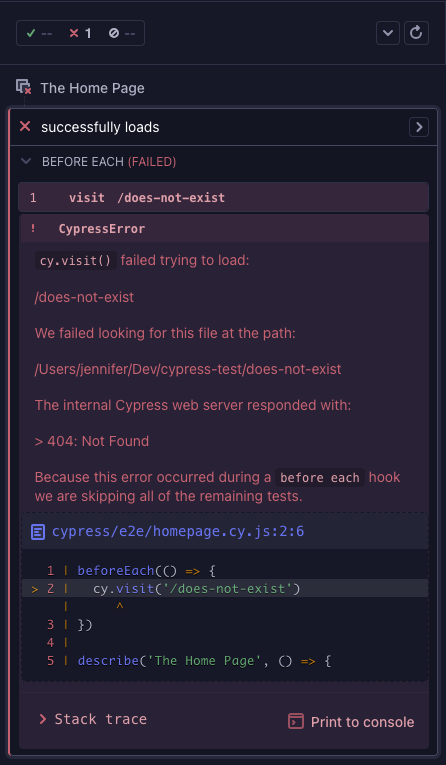Click the pending tests circle-slash counter
This screenshot has height=765, width=446.
pyautogui.click(x=122, y=33)
